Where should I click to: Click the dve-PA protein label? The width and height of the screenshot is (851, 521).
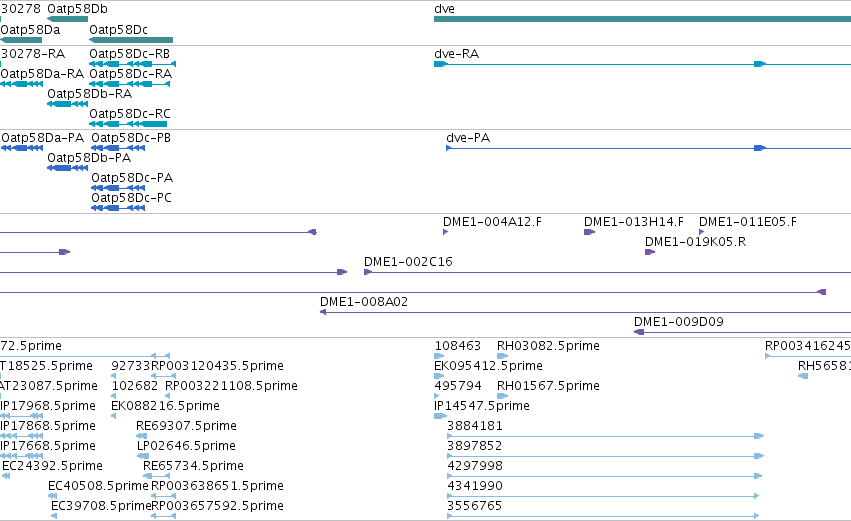468,138
